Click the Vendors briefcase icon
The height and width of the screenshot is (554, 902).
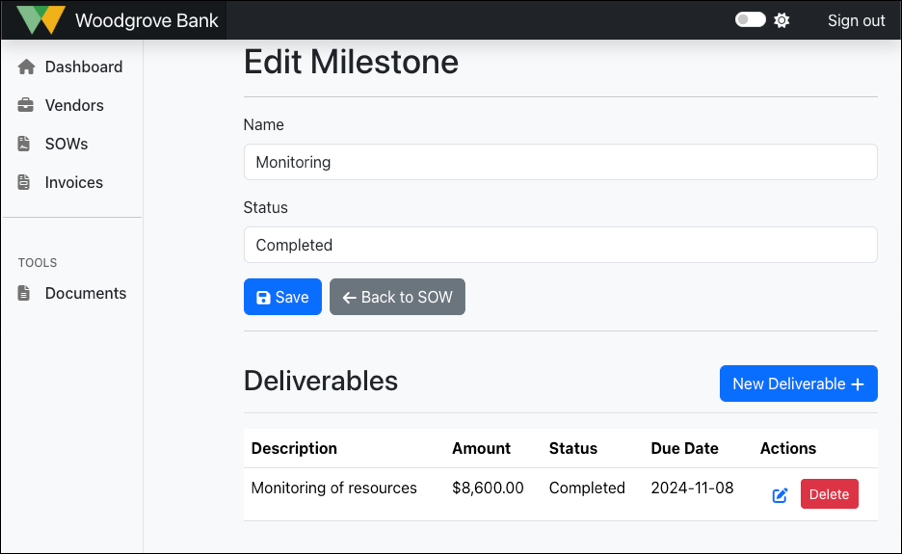[25, 105]
